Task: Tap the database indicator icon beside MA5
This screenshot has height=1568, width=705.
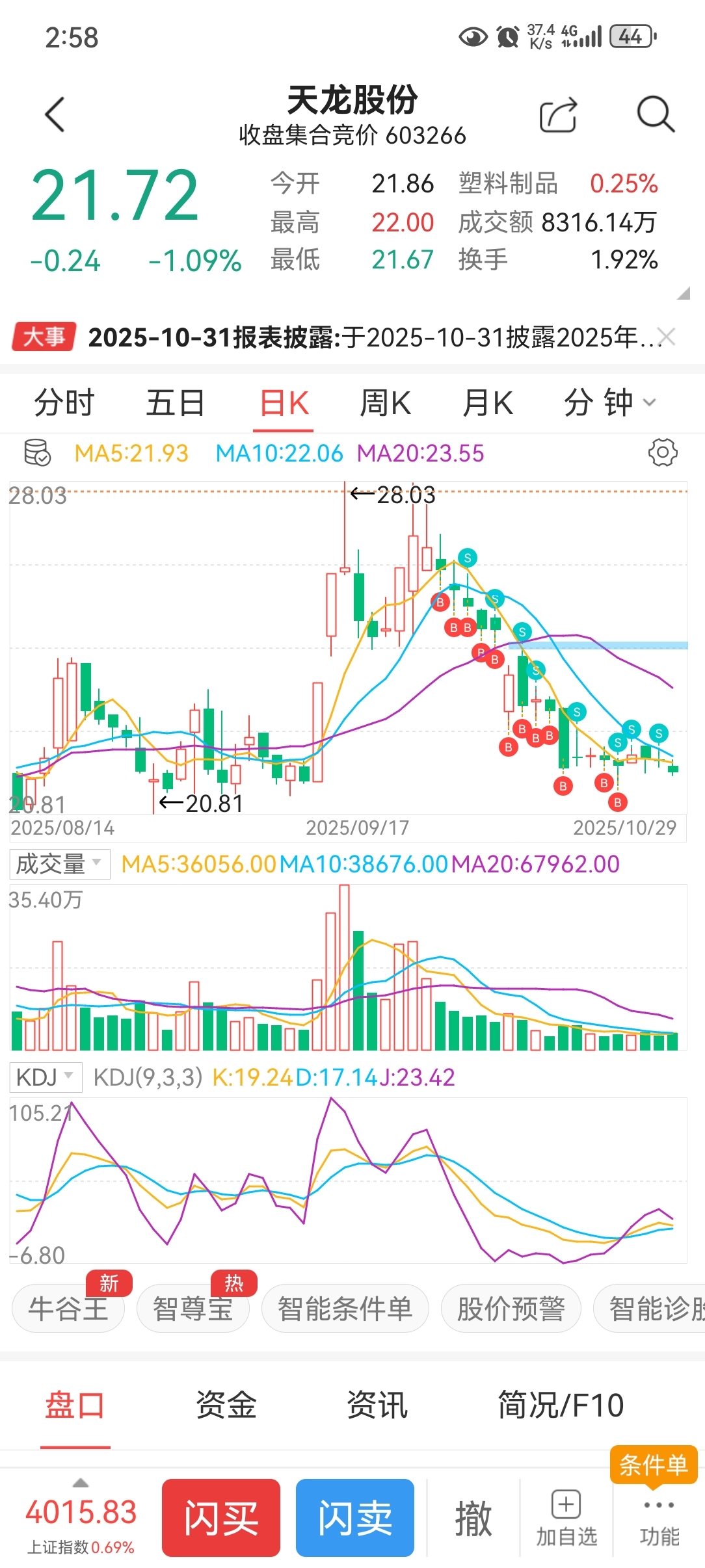Action: coord(37,452)
